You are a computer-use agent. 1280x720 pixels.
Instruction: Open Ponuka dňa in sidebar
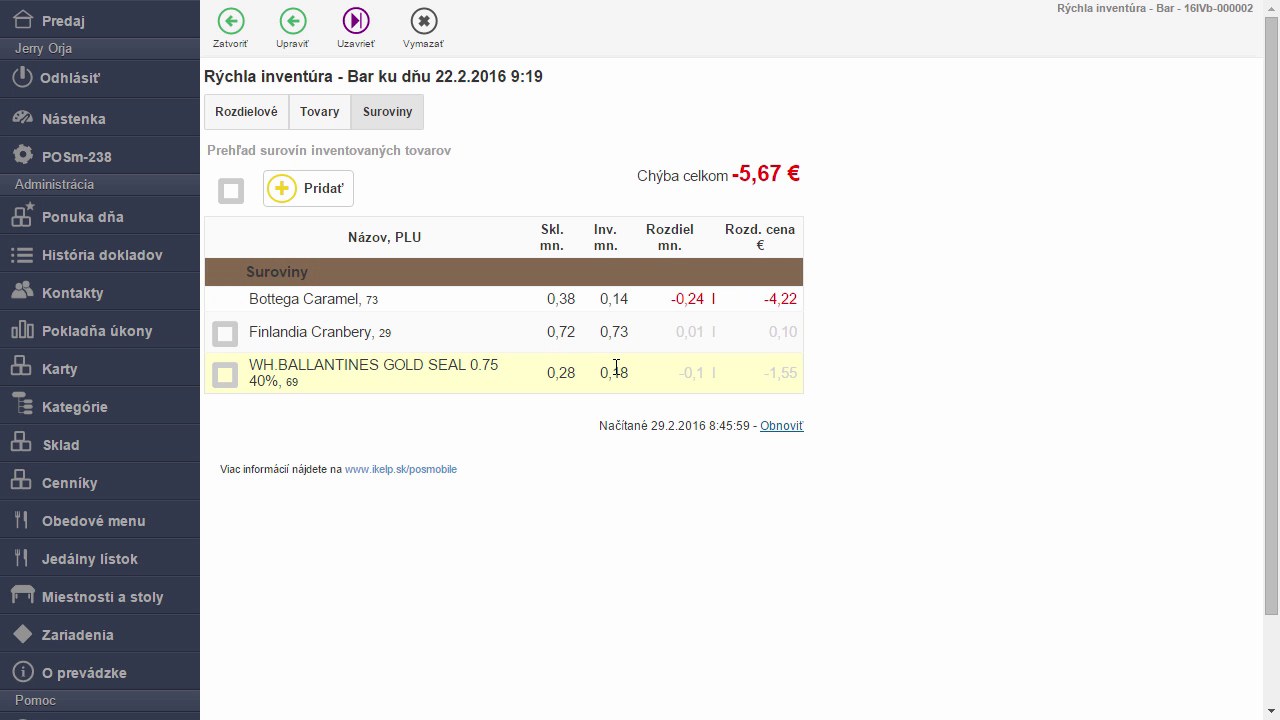pos(100,216)
